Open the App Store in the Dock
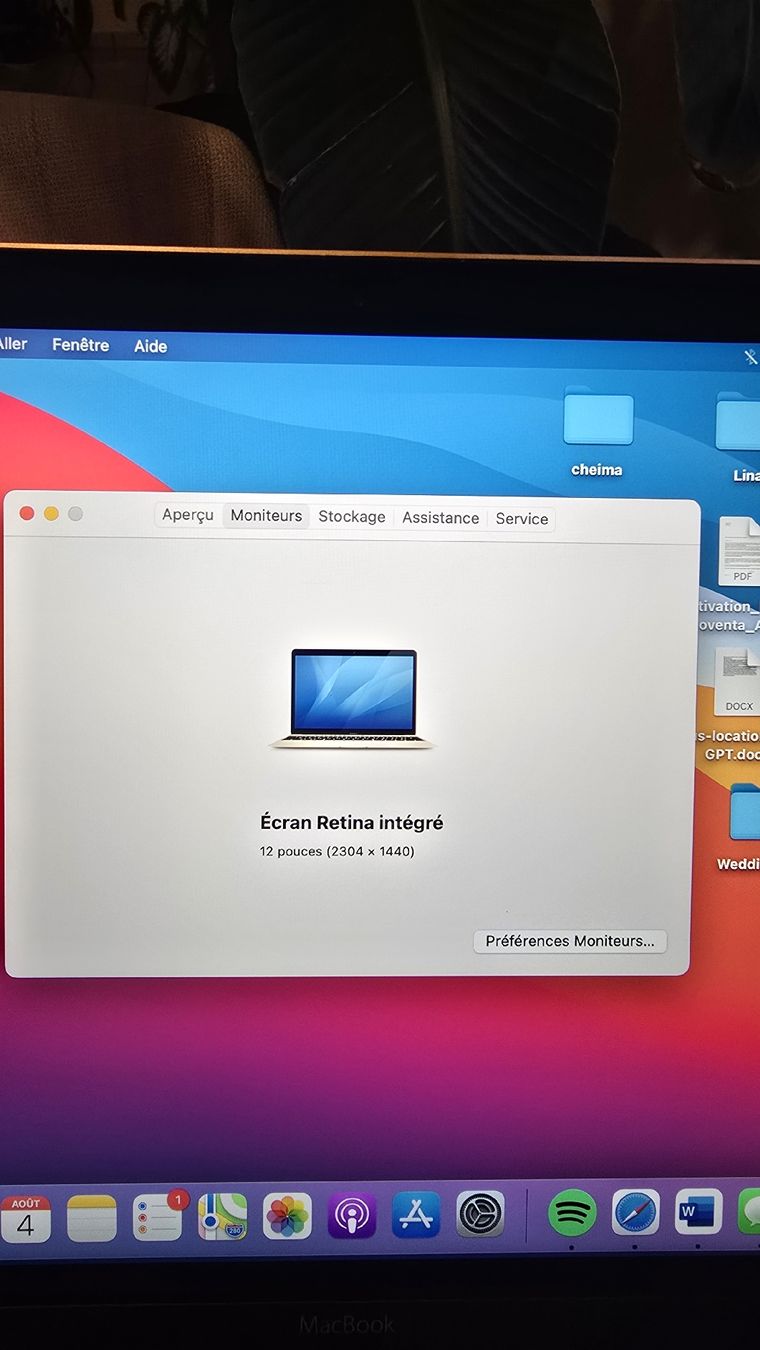 [416, 1215]
